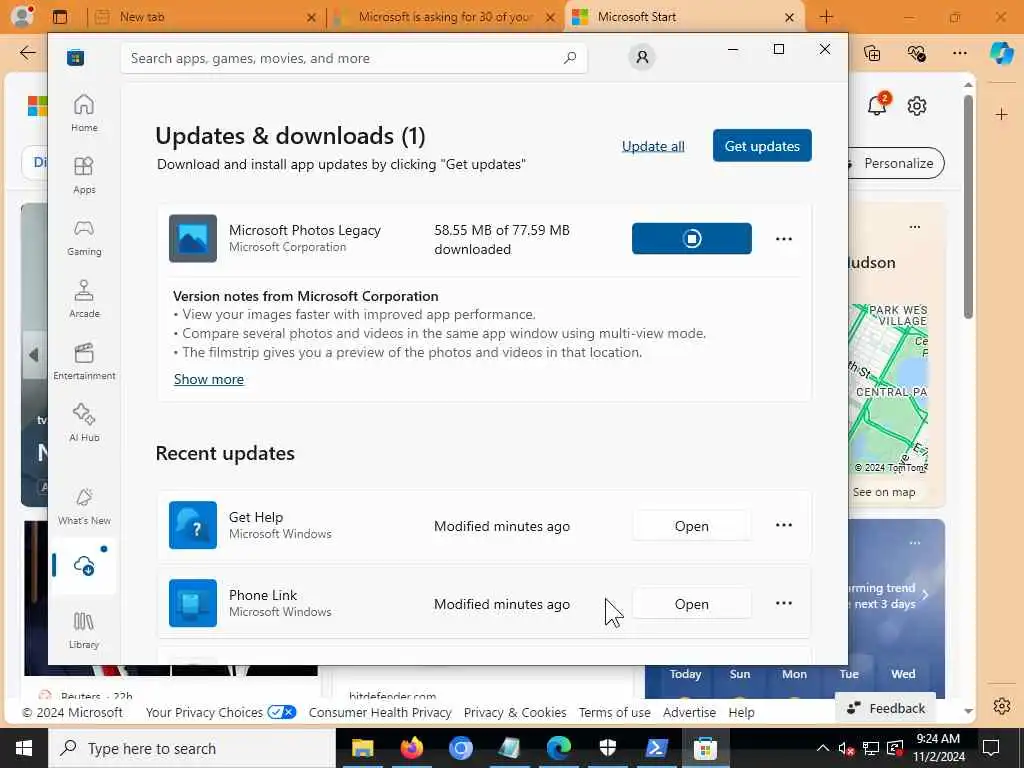
Task: Open the weather card options menu
Action: click(x=915, y=543)
